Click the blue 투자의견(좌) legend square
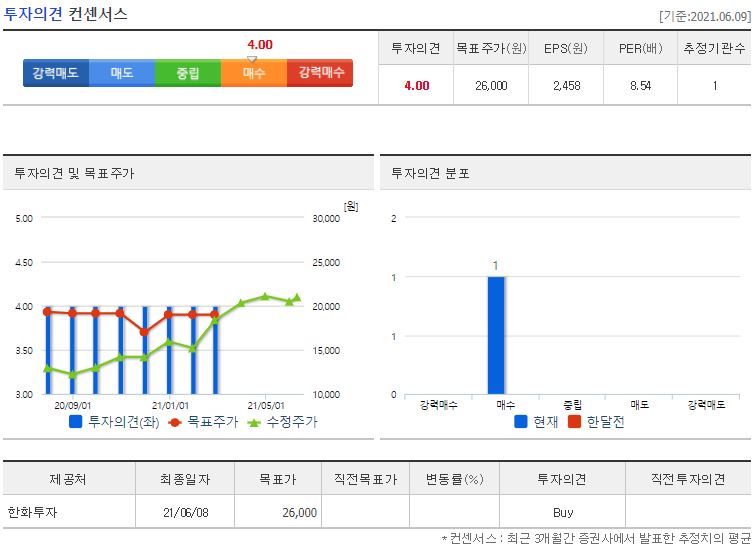Image resolution: width=756 pixels, height=551 pixels. pyautogui.click(x=76, y=422)
